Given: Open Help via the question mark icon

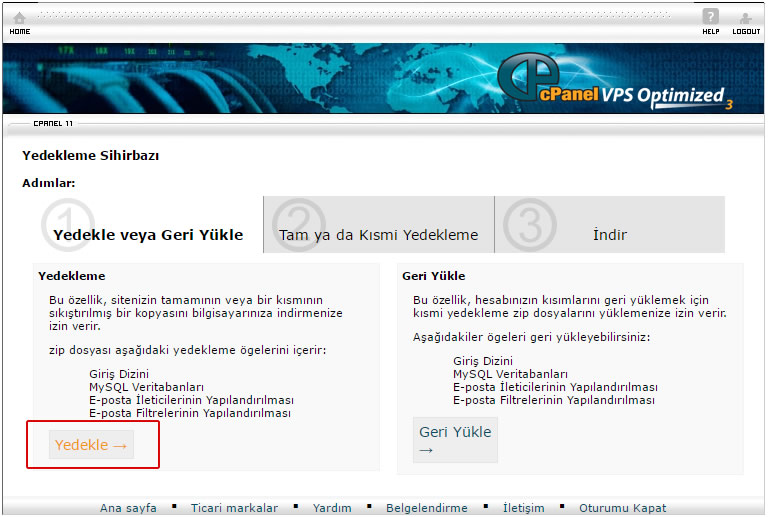Looking at the screenshot, I should [x=710, y=17].
